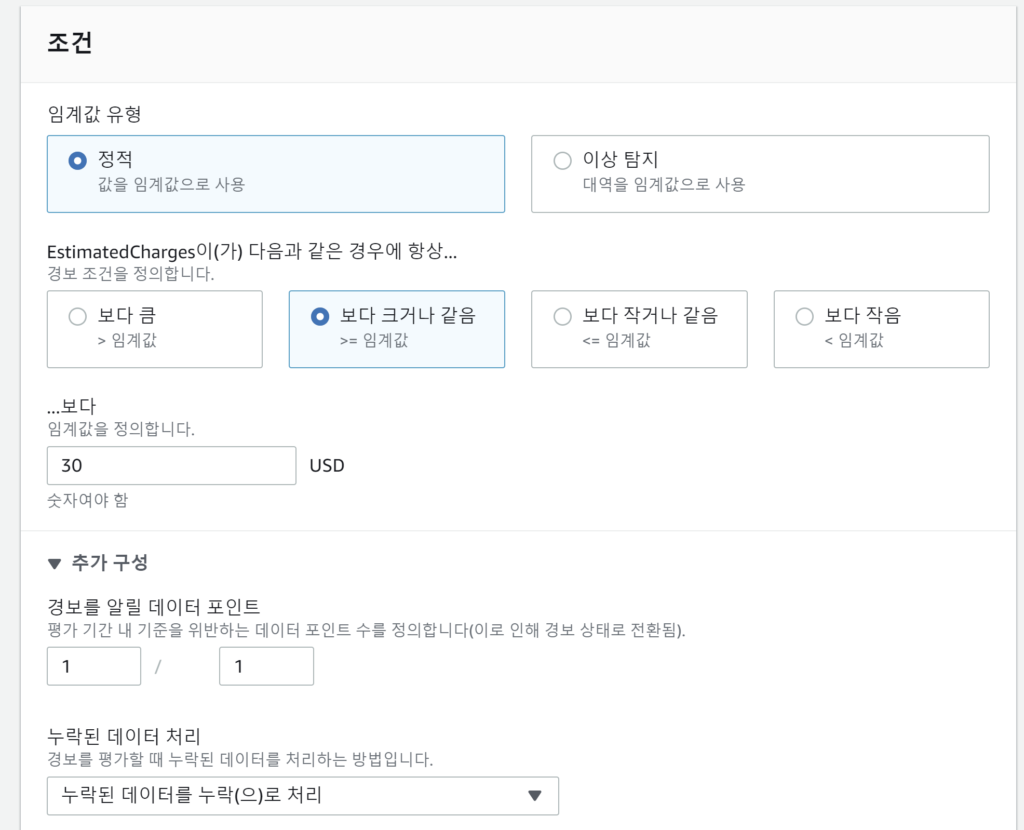This screenshot has height=830, width=1024.
Task: Click the '< 임계값' description text
Action: click(x=853, y=340)
